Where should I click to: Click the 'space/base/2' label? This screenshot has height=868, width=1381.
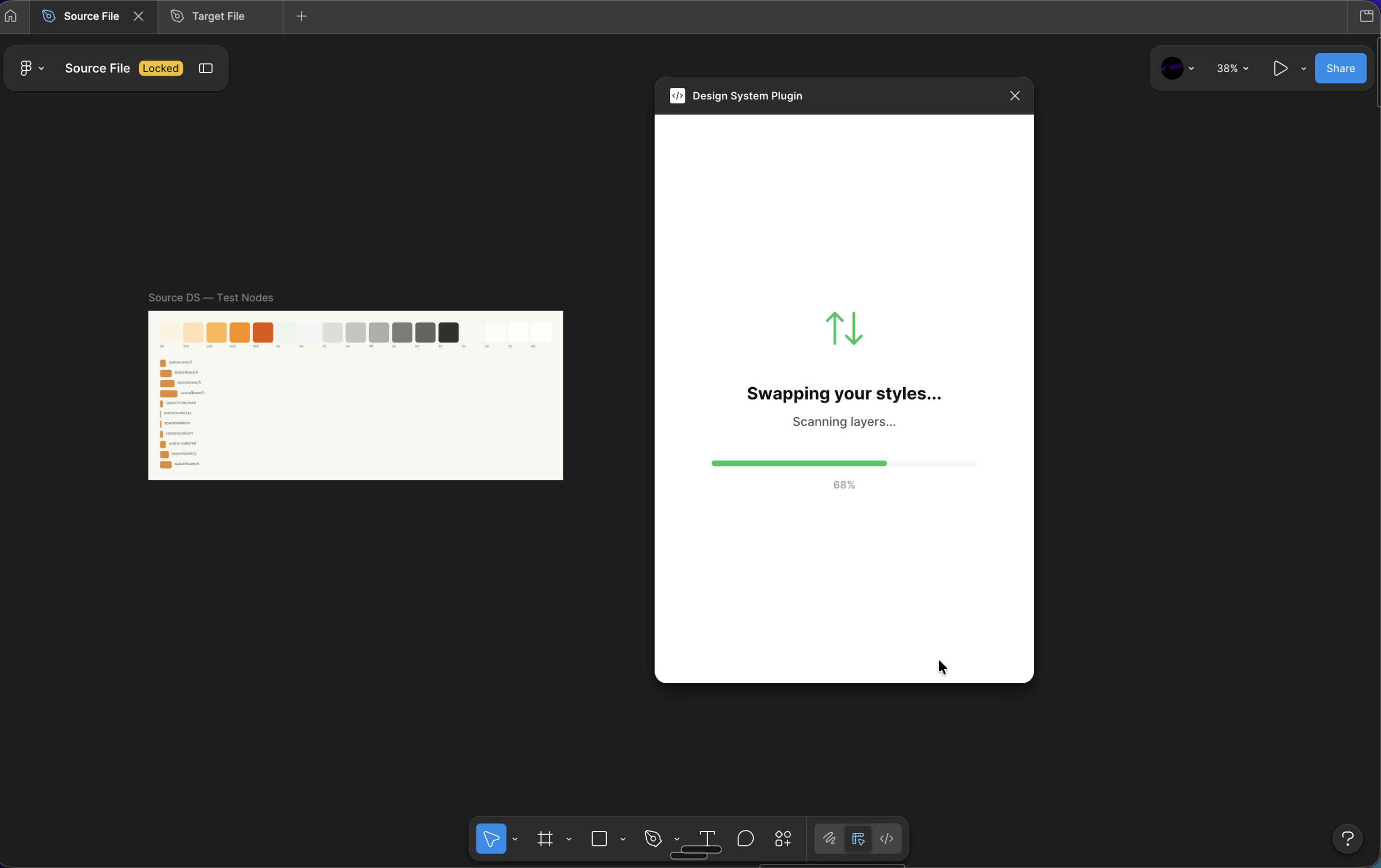[180, 362]
